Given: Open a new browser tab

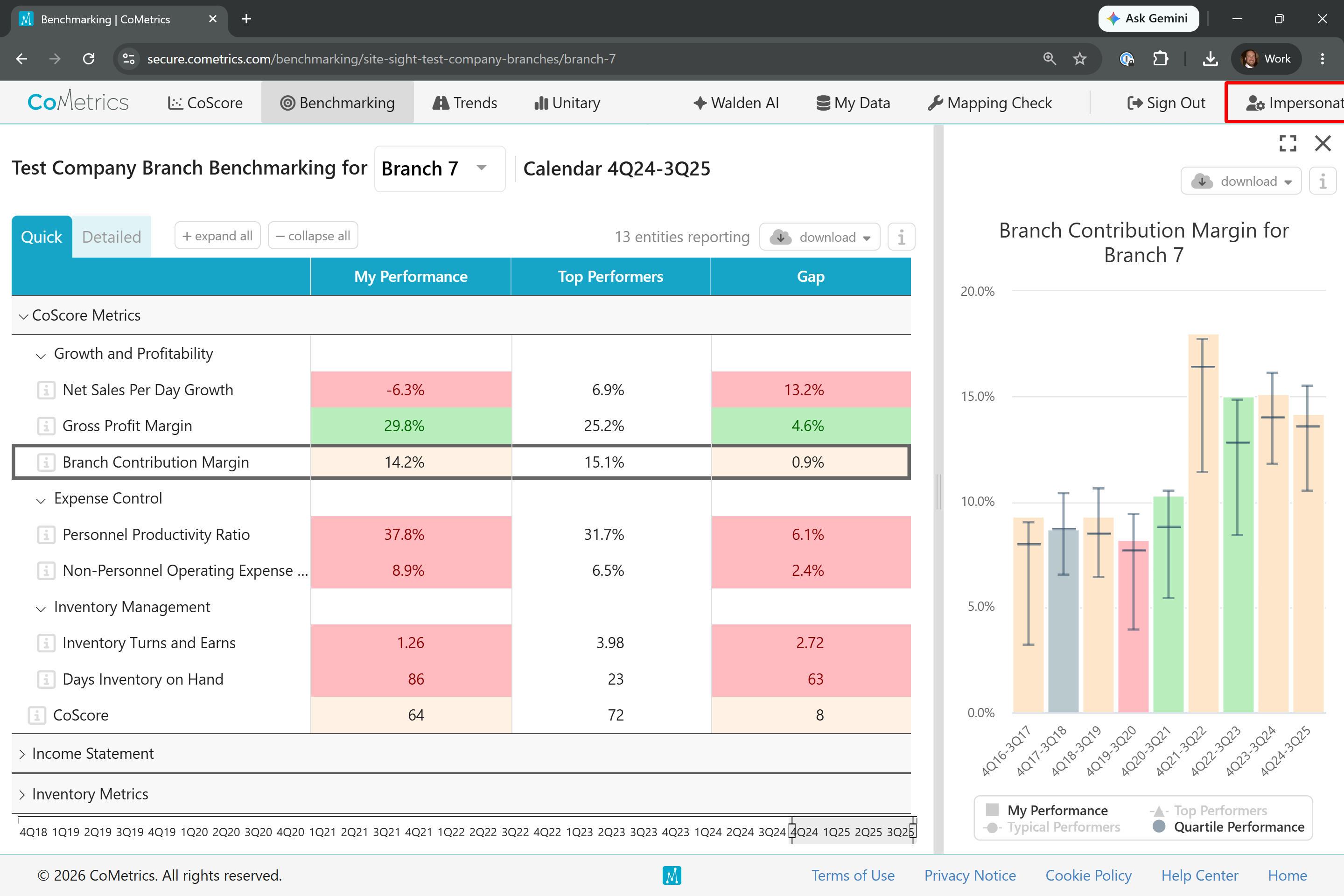Looking at the screenshot, I should coord(246,19).
